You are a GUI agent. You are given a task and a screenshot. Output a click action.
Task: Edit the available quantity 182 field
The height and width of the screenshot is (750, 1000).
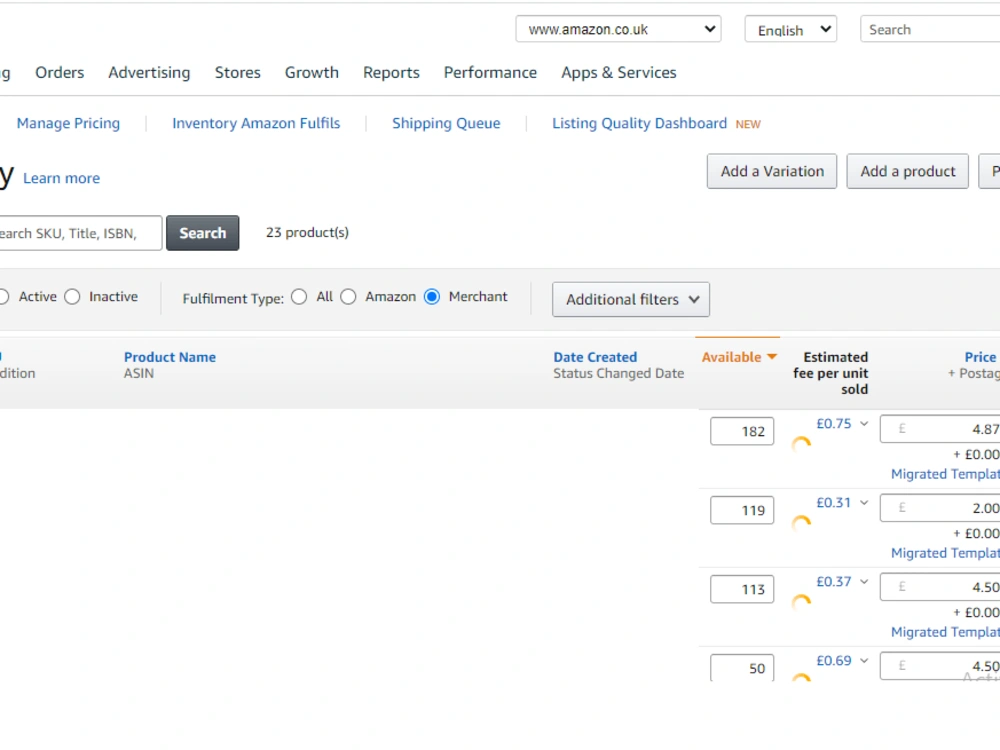[742, 431]
